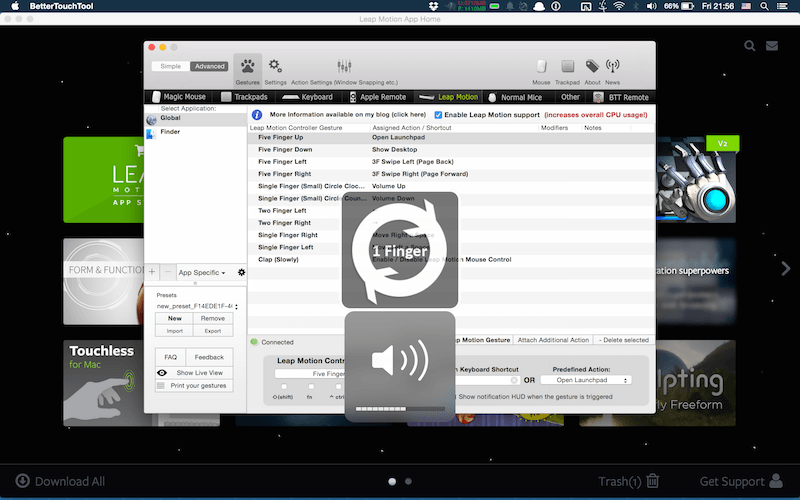The height and width of the screenshot is (500, 800).
Task: Click the plus add application button
Action: point(152,272)
